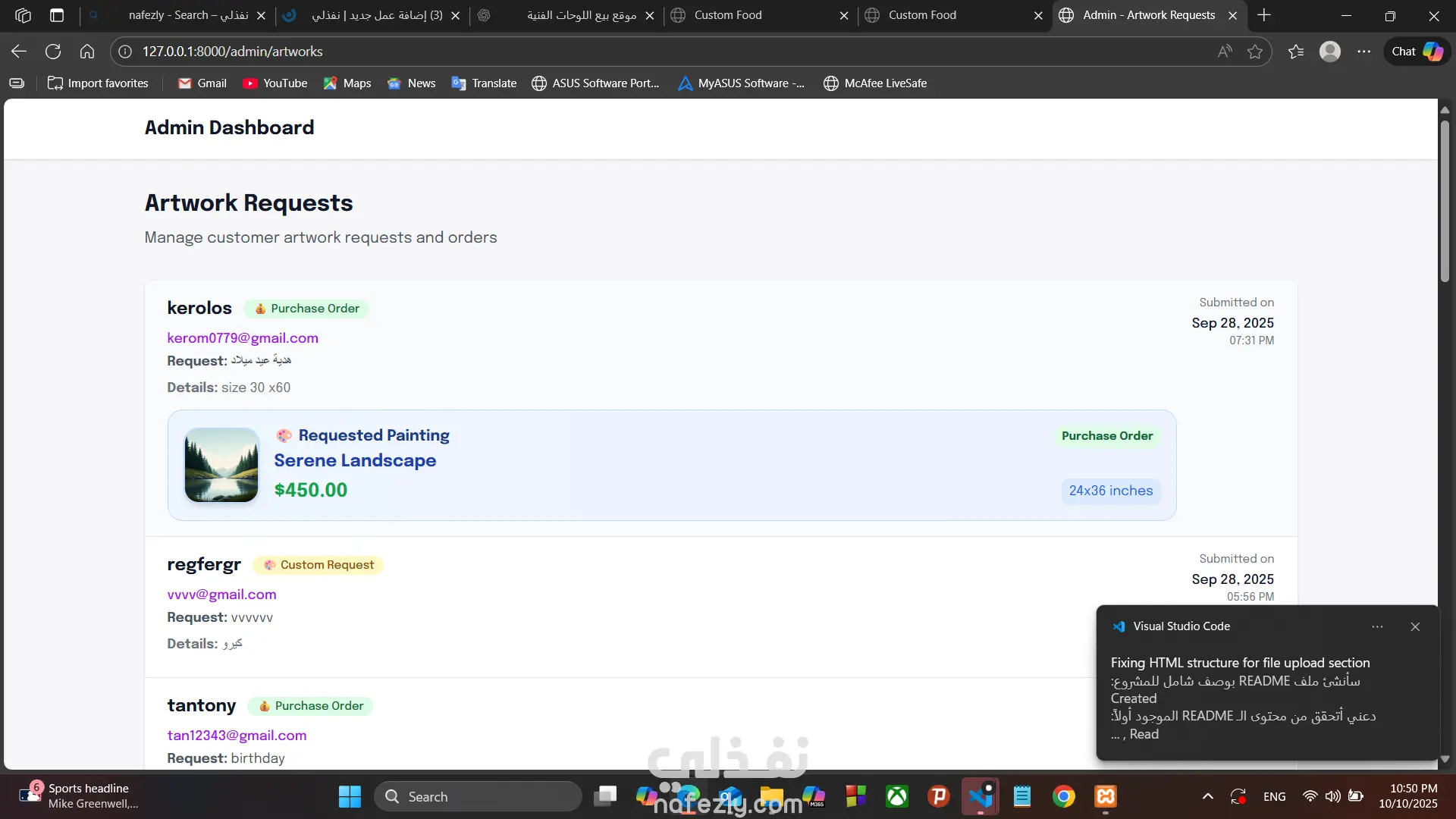Click the browser refresh icon
Image resolution: width=1456 pixels, height=819 pixels.
click(x=53, y=52)
